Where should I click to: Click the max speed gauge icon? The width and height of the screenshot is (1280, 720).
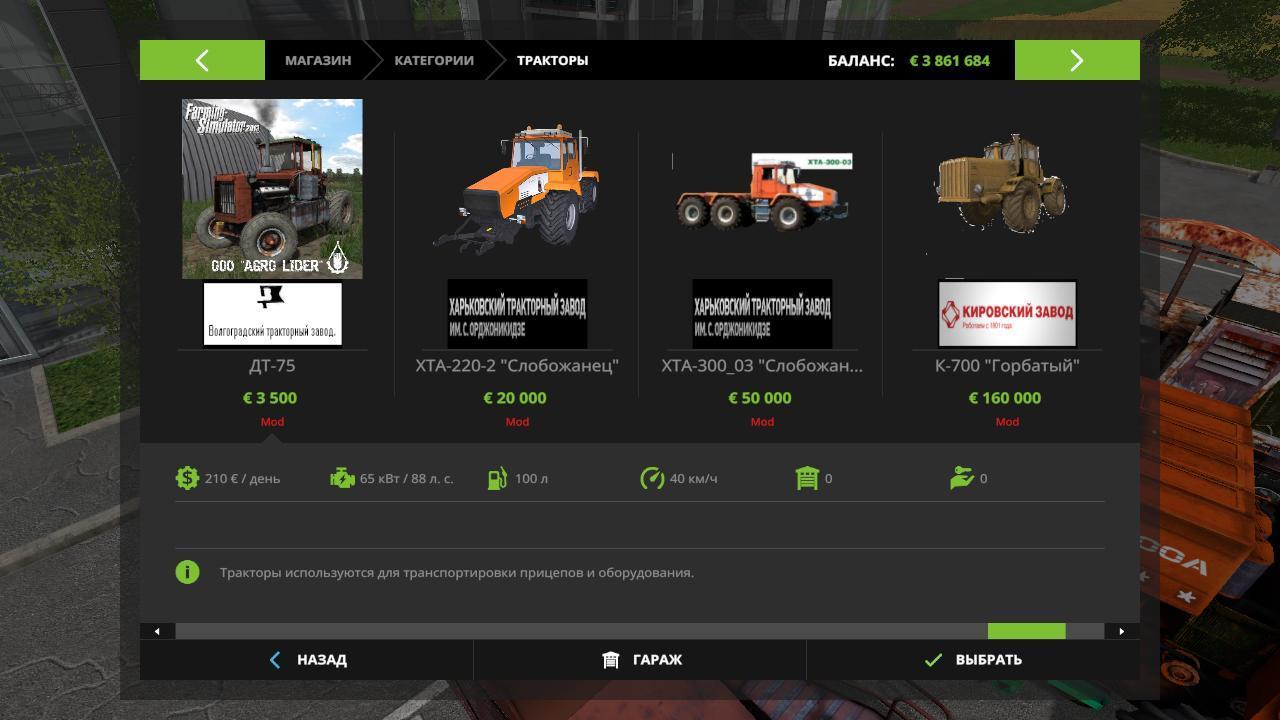[x=652, y=478]
